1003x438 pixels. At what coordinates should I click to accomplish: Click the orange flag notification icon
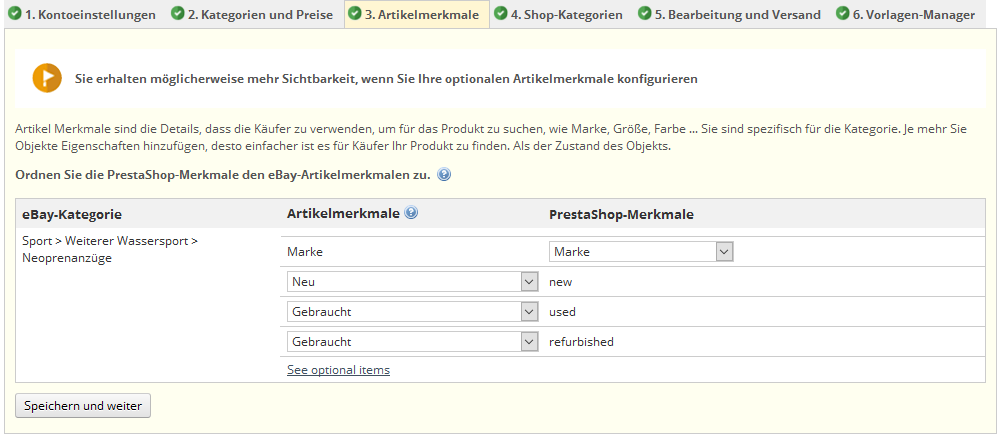(x=47, y=78)
